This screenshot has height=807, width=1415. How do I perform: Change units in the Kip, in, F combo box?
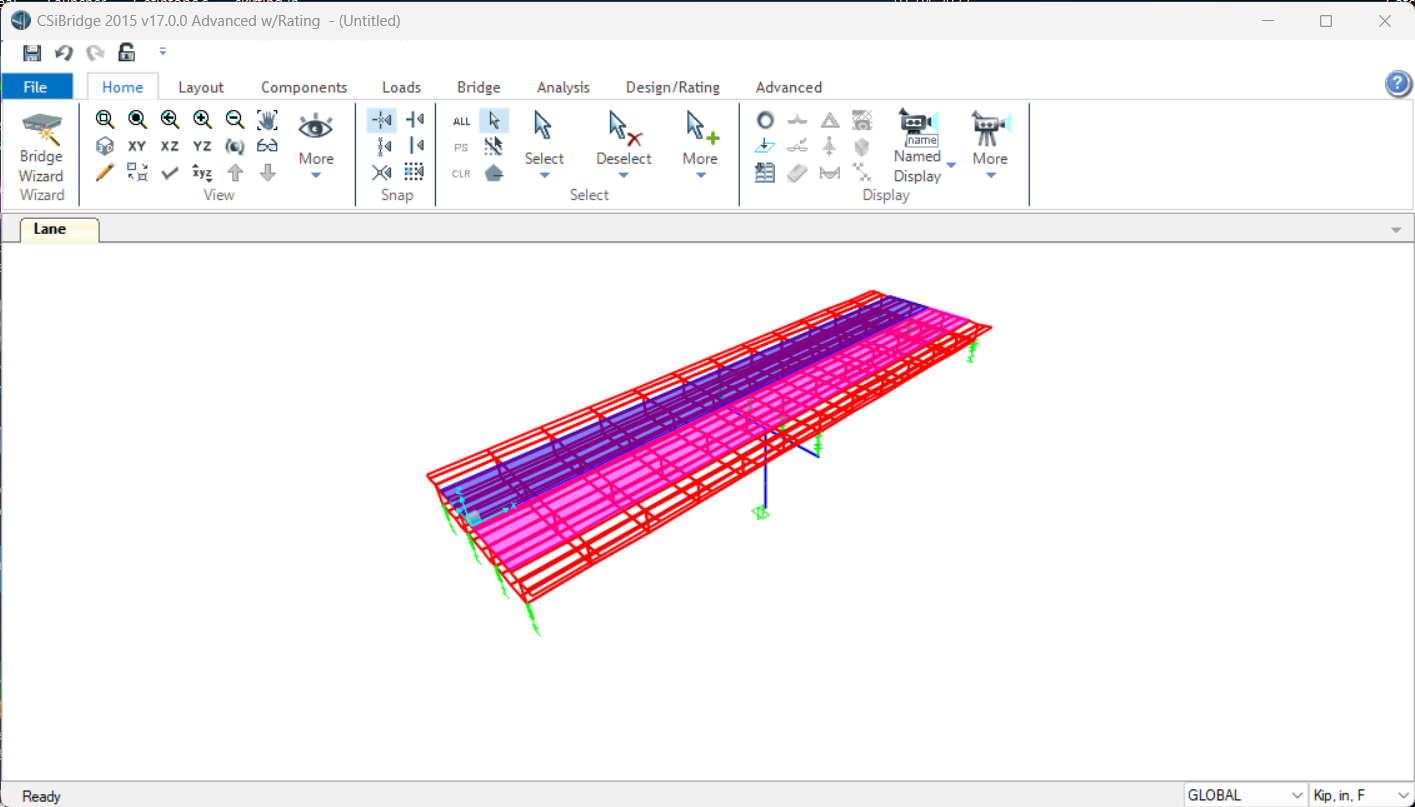point(1360,794)
